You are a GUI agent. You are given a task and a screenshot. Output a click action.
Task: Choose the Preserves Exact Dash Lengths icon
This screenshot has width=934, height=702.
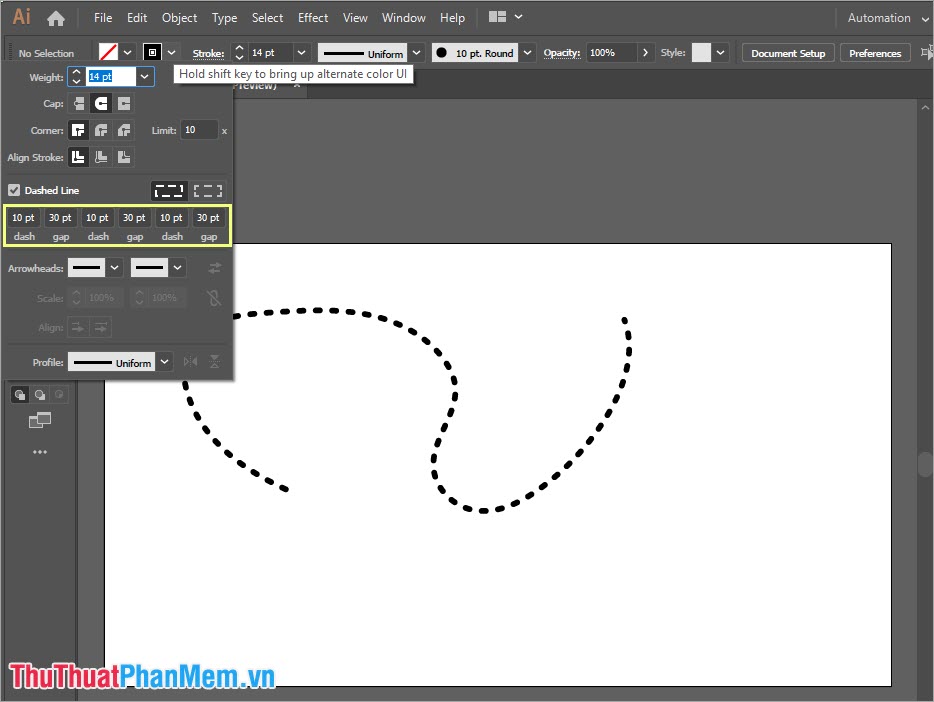point(169,190)
